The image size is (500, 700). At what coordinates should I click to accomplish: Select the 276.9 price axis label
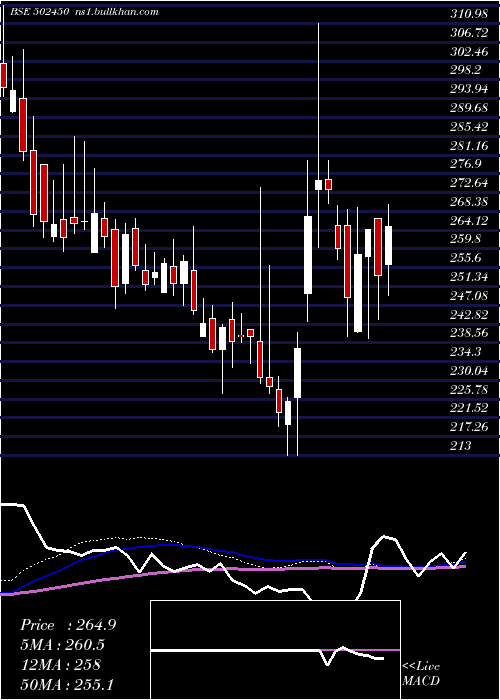(x=466, y=164)
